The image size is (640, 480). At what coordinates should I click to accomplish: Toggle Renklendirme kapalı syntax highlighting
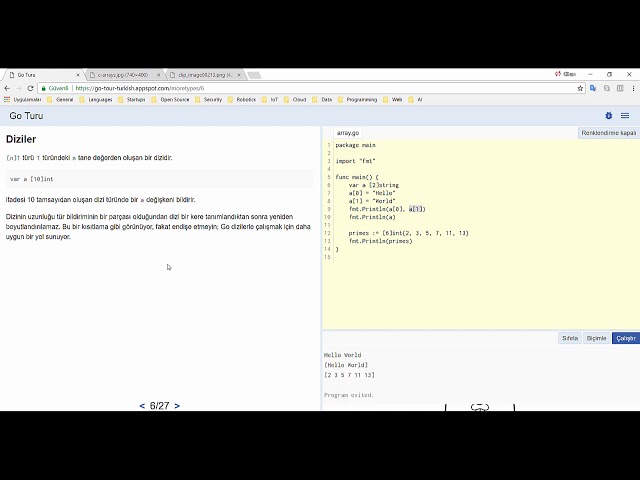(x=609, y=133)
